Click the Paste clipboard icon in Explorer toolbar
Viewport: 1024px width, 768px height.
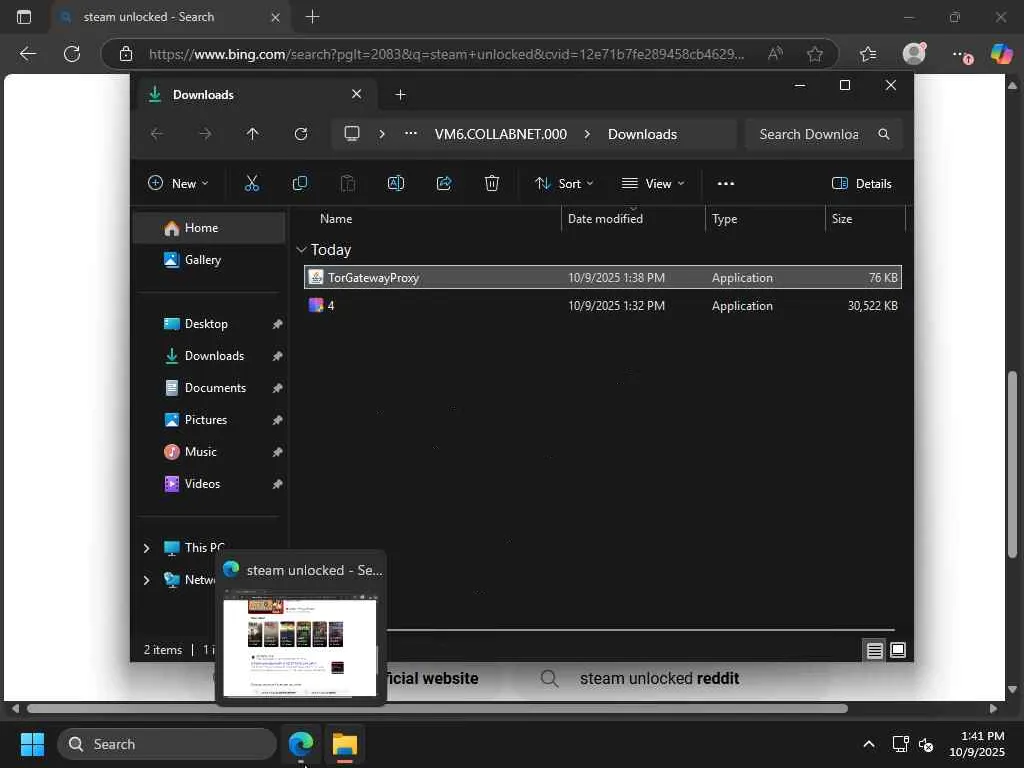tap(347, 184)
